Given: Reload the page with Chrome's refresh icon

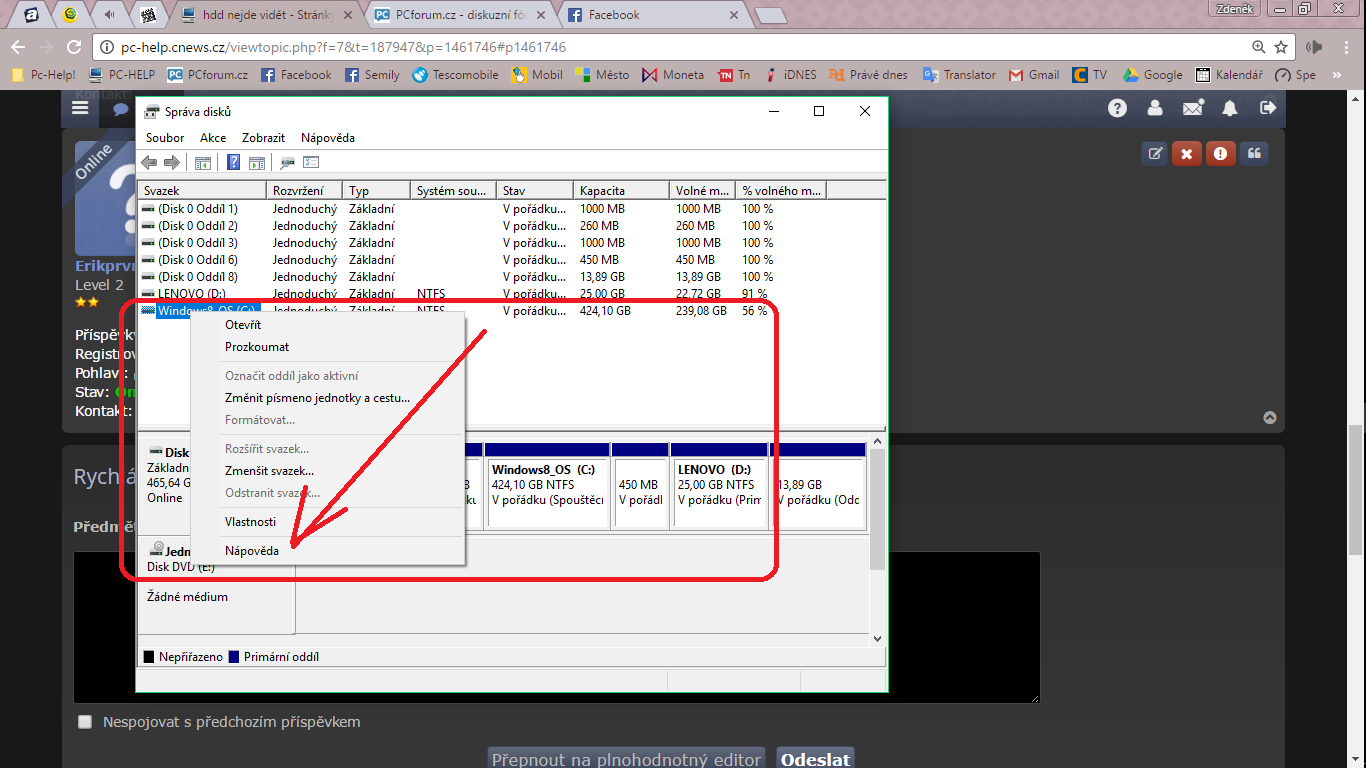Looking at the screenshot, I should (x=74, y=47).
